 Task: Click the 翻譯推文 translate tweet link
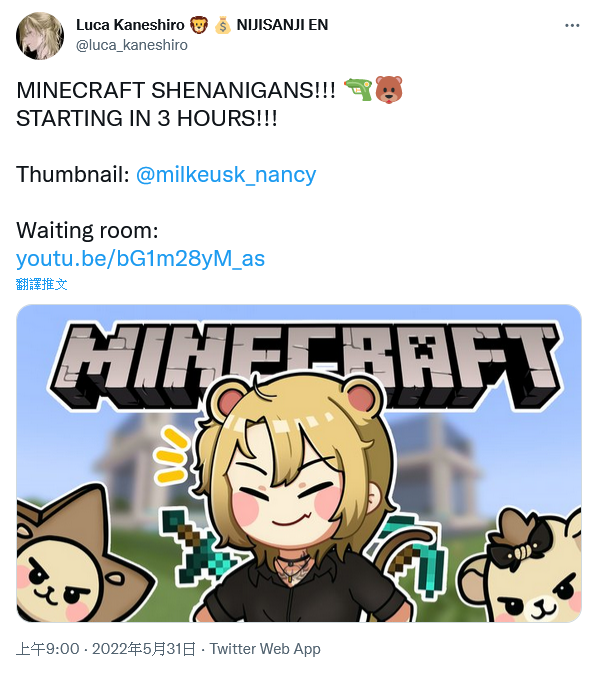pyautogui.click(x=42, y=284)
